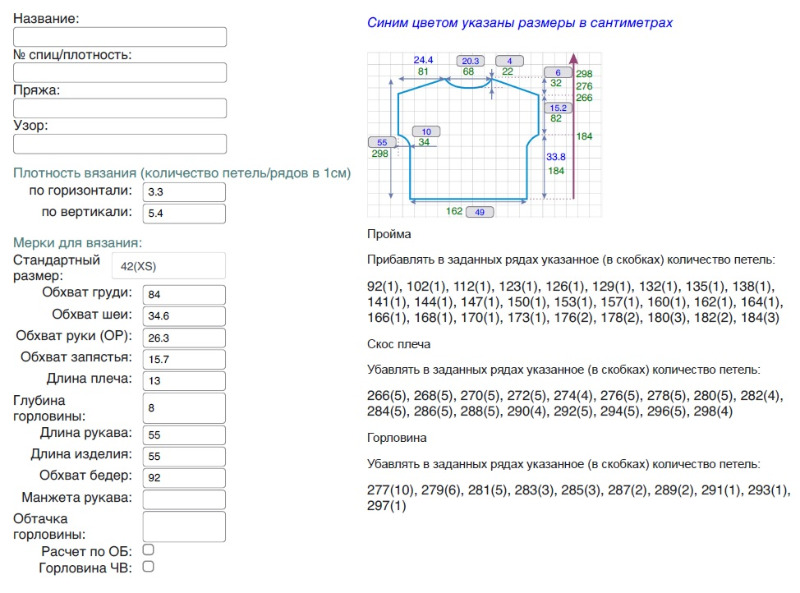Click the 'по вертикали' density field
The image size is (800, 593).
184,213
